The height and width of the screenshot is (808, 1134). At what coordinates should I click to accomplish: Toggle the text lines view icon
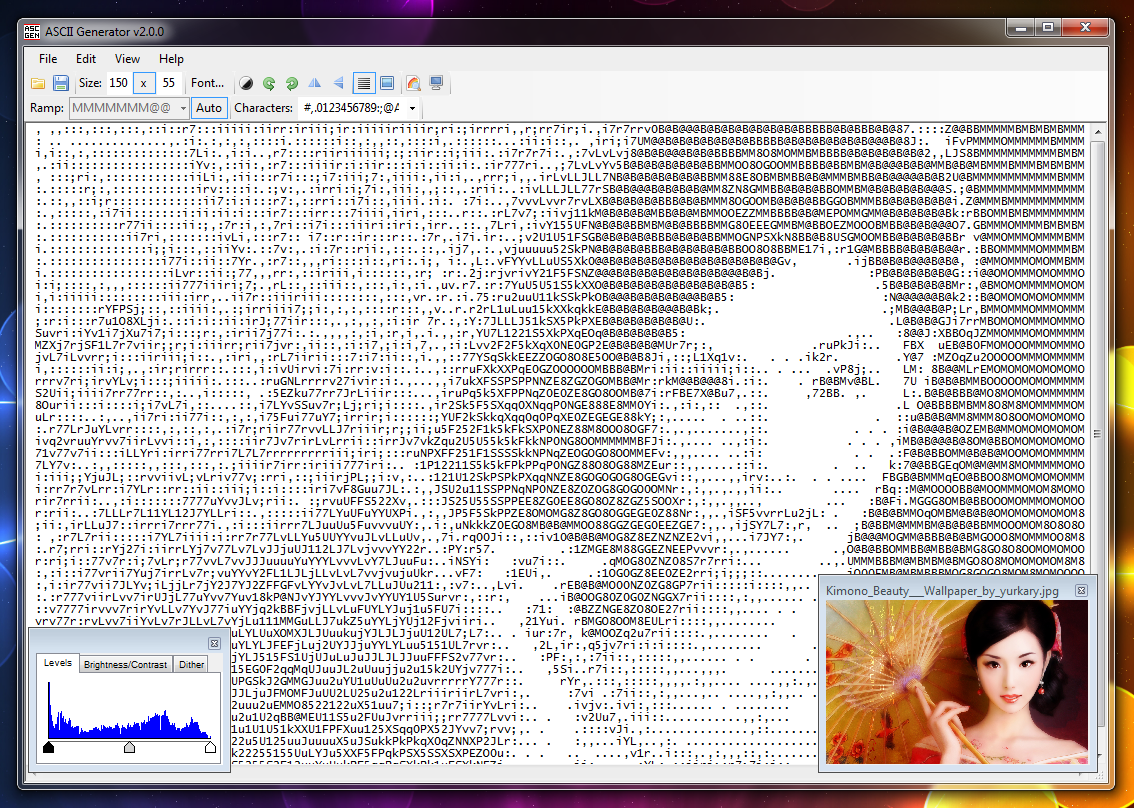click(x=364, y=83)
